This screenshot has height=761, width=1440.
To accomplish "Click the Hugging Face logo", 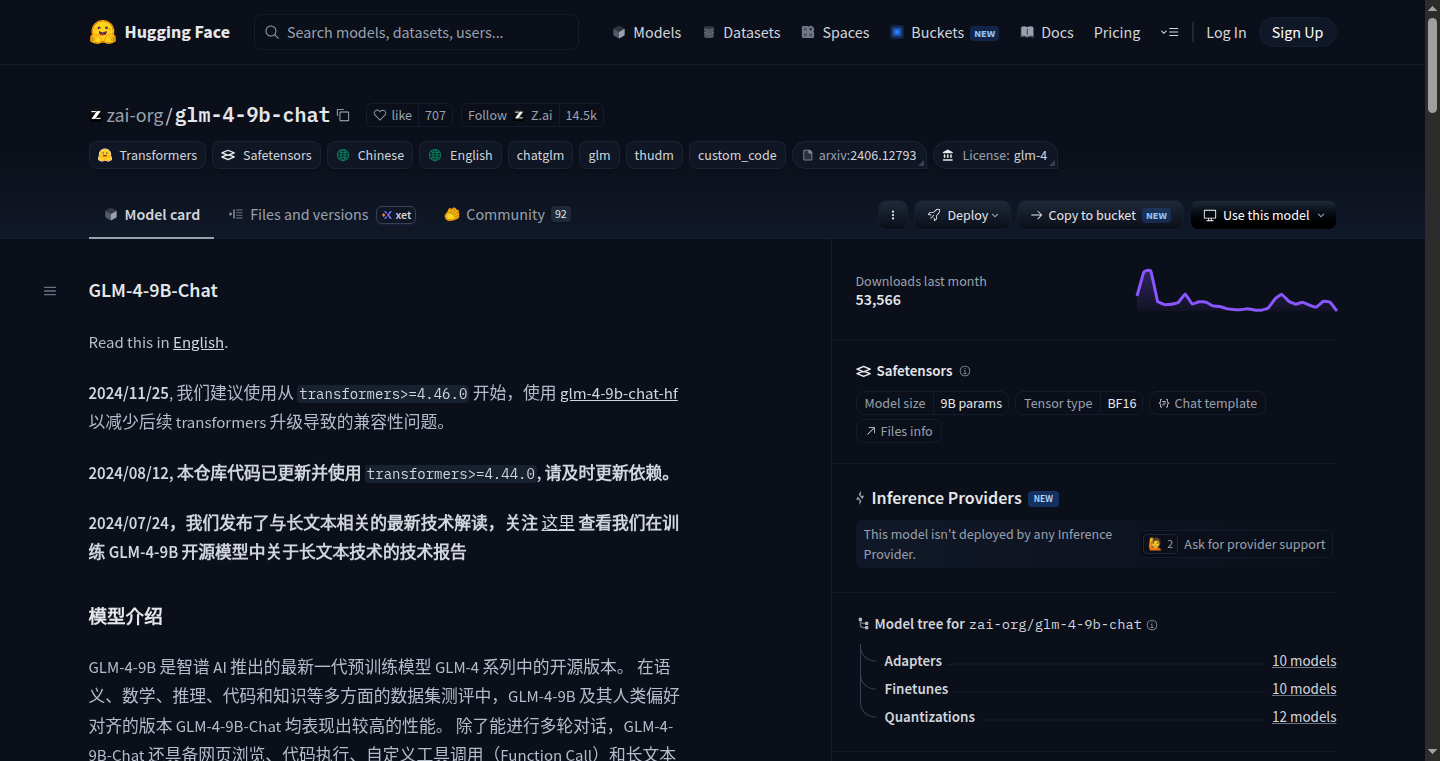I will (x=159, y=32).
